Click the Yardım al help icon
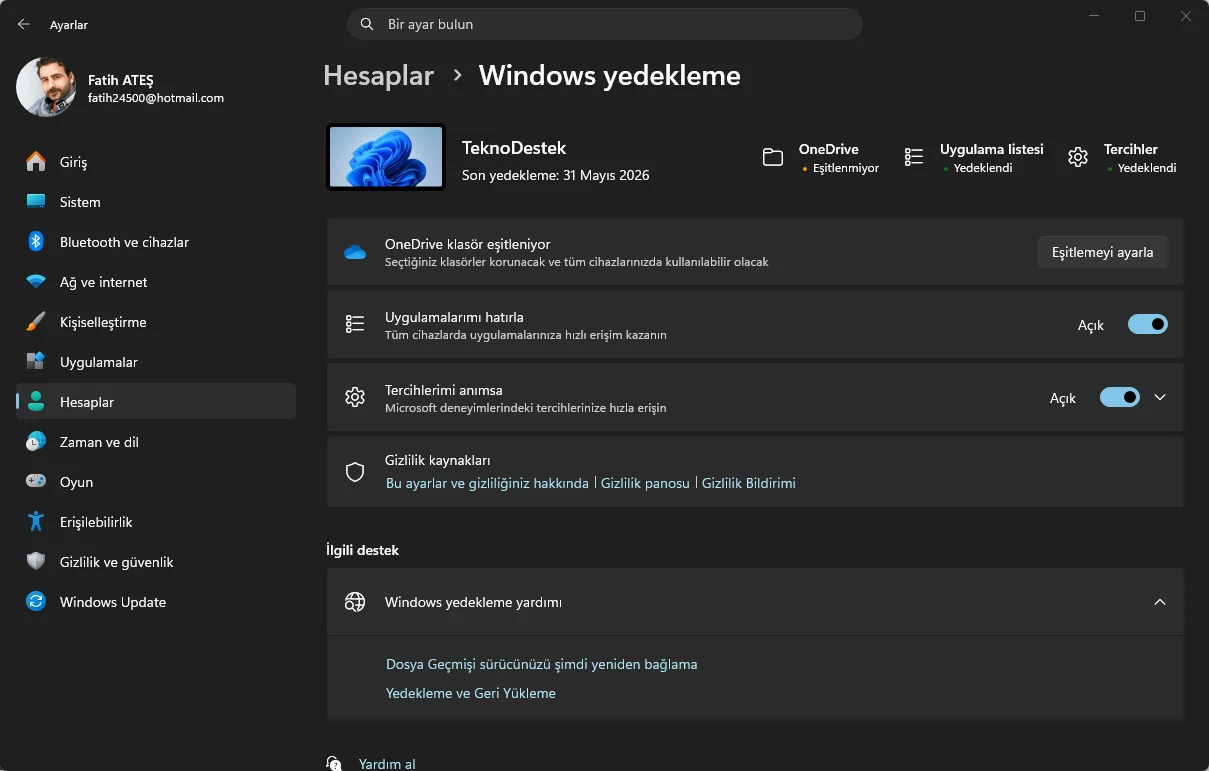This screenshot has height=771, width=1209. point(335,764)
